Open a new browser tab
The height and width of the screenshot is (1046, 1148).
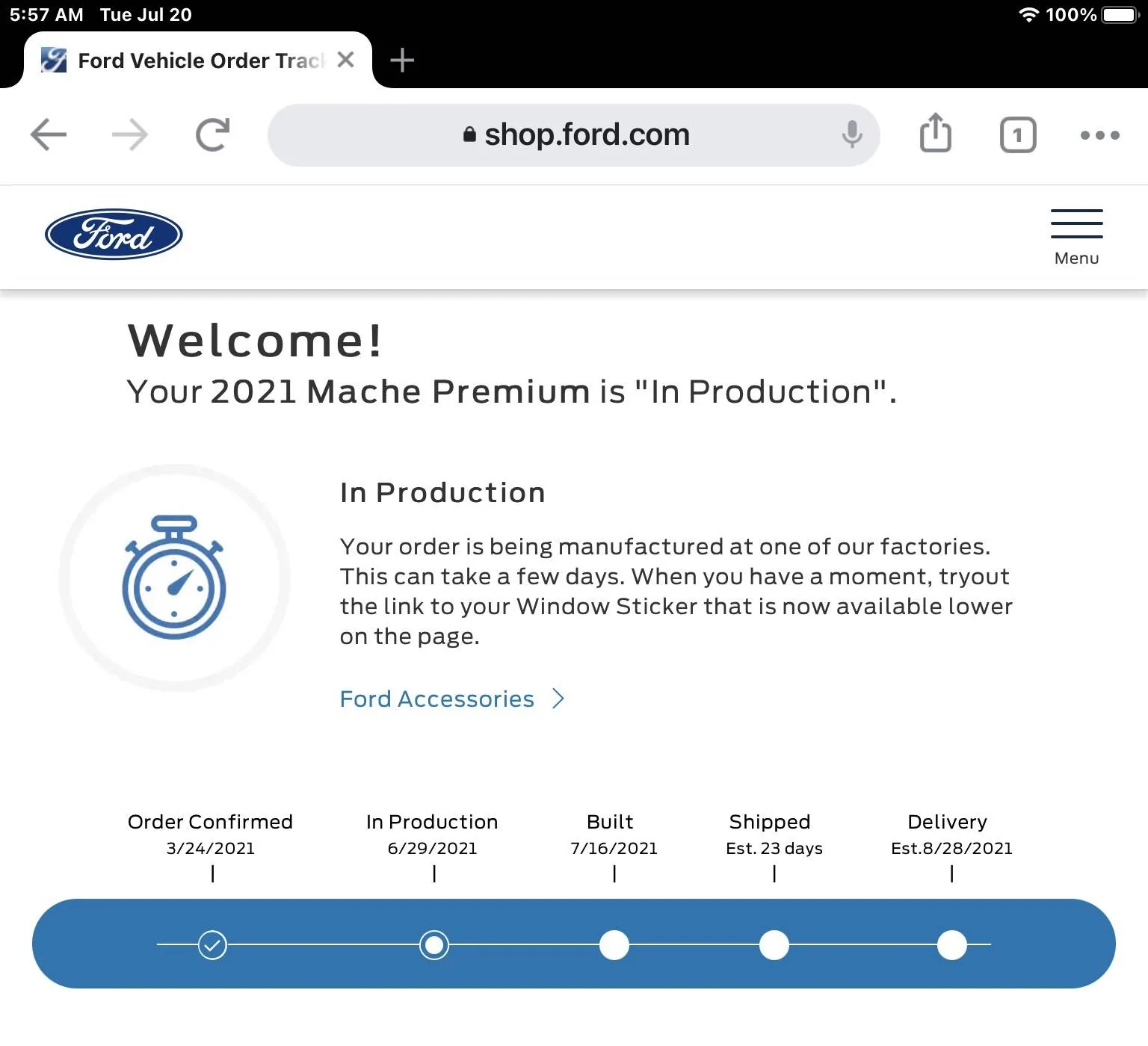[402, 60]
